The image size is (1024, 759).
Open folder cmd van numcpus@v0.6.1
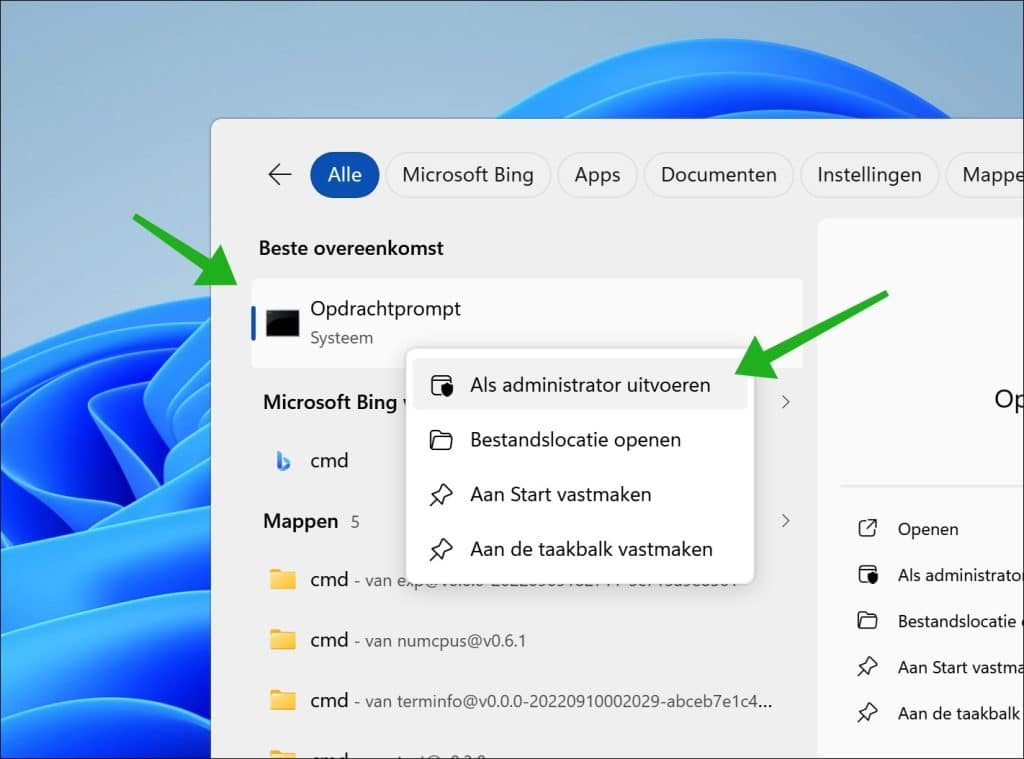pyautogui.click(x=526, y=640)
